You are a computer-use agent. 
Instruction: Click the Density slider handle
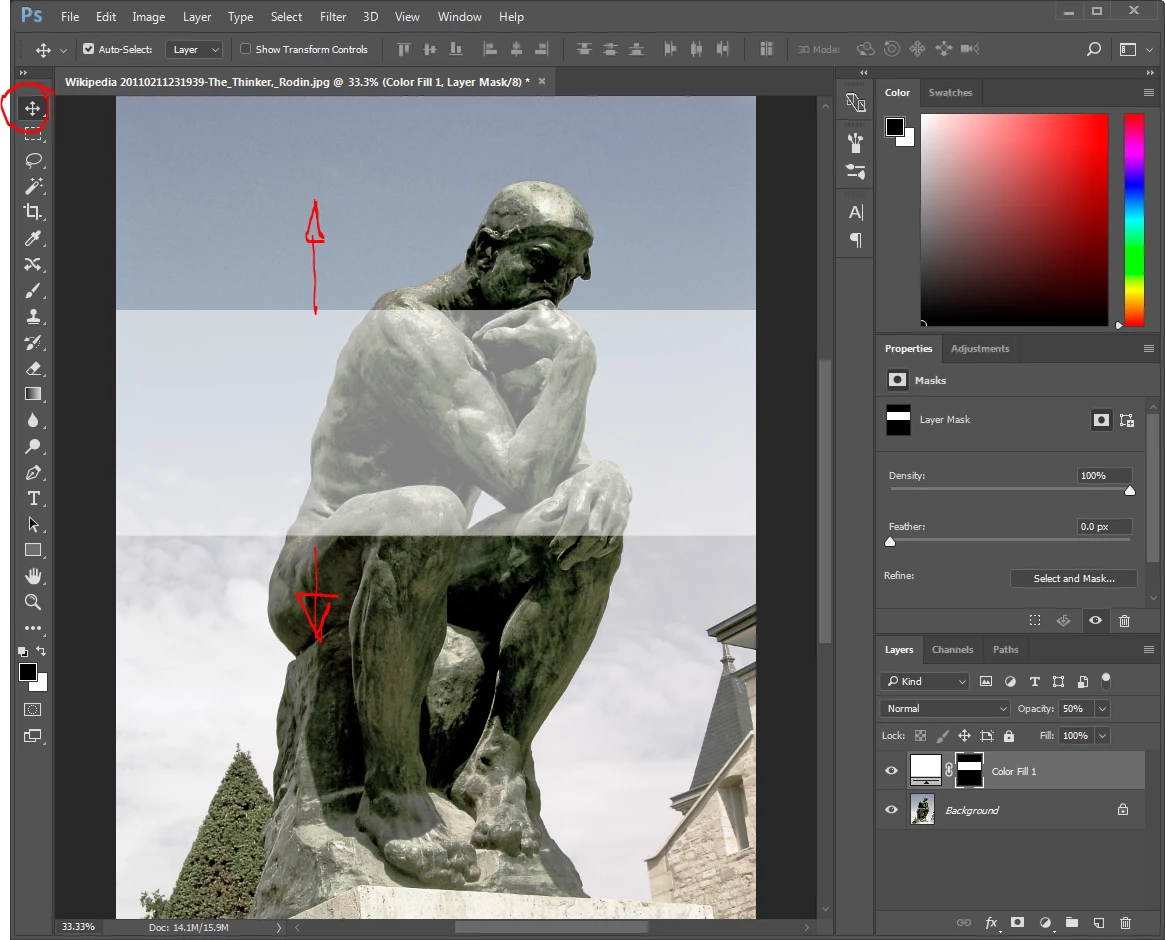[1129, 490]
